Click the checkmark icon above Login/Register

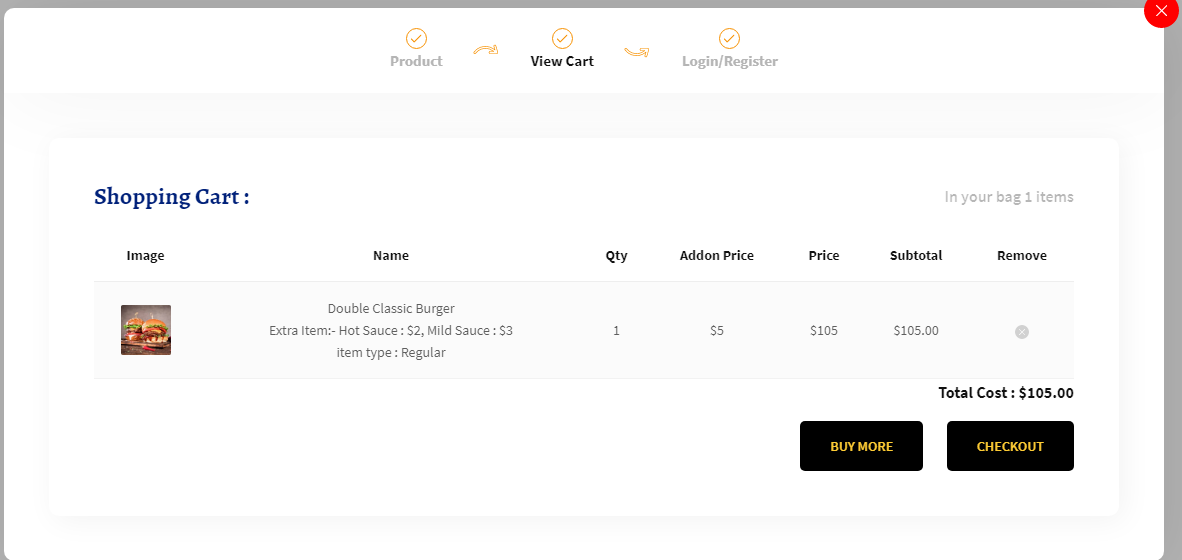point(729,38)
